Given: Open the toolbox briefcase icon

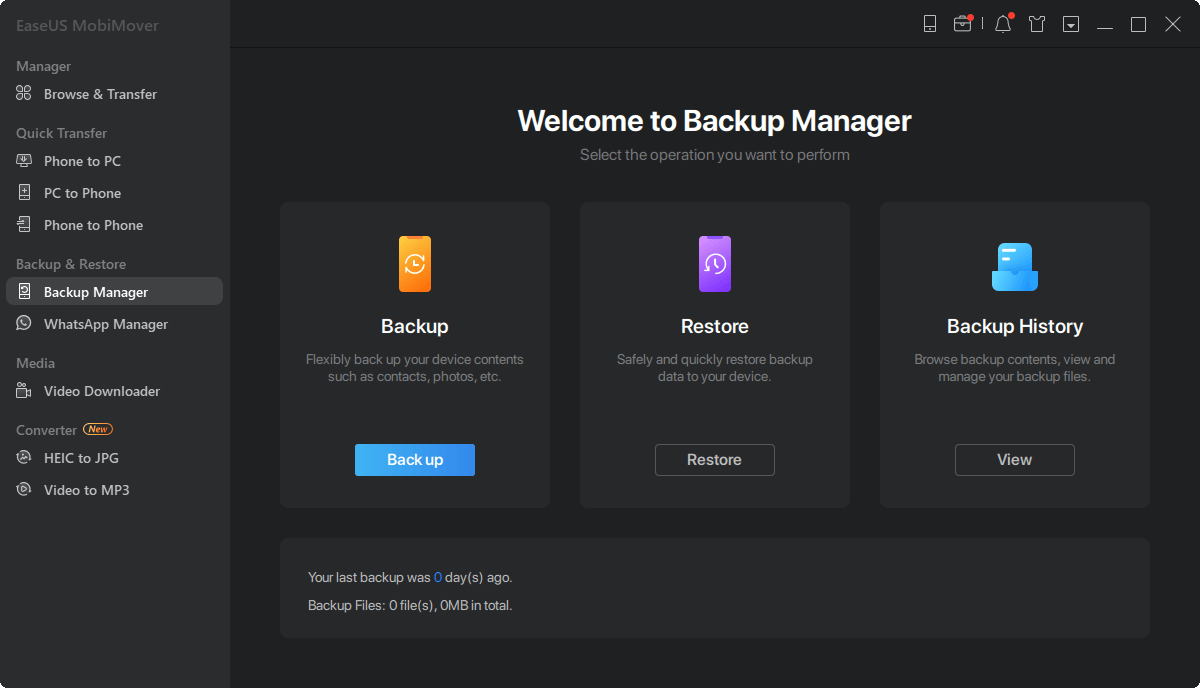Looking at the screenshot, I should 962,24.
